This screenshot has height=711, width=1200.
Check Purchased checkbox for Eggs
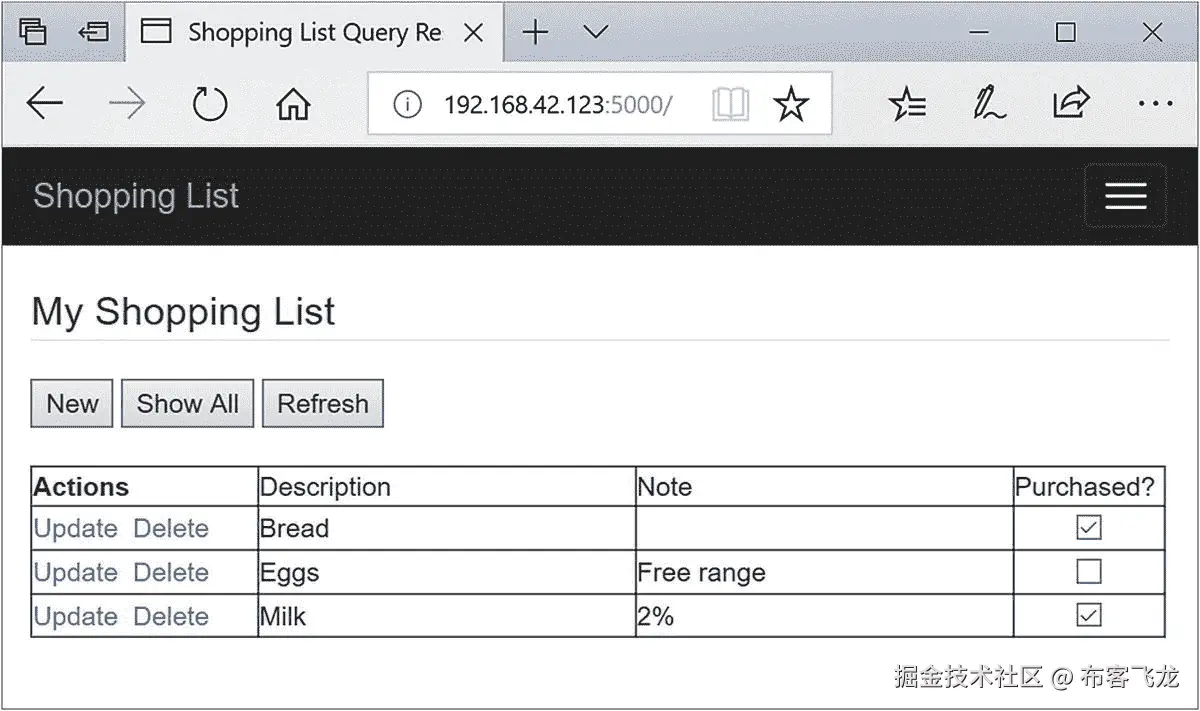(x=1088, y=572)
